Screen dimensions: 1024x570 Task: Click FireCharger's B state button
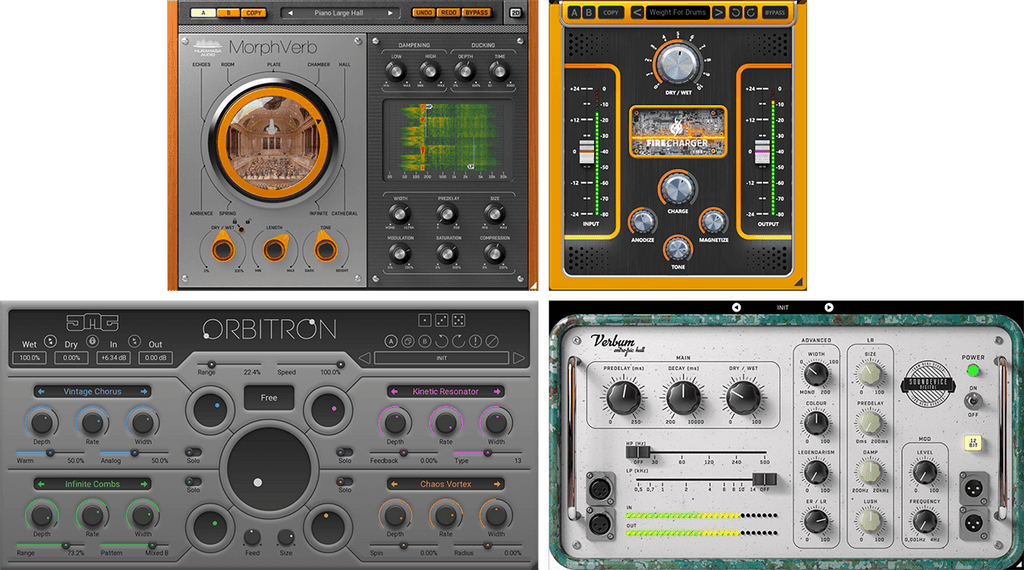(x=587, y=12)
